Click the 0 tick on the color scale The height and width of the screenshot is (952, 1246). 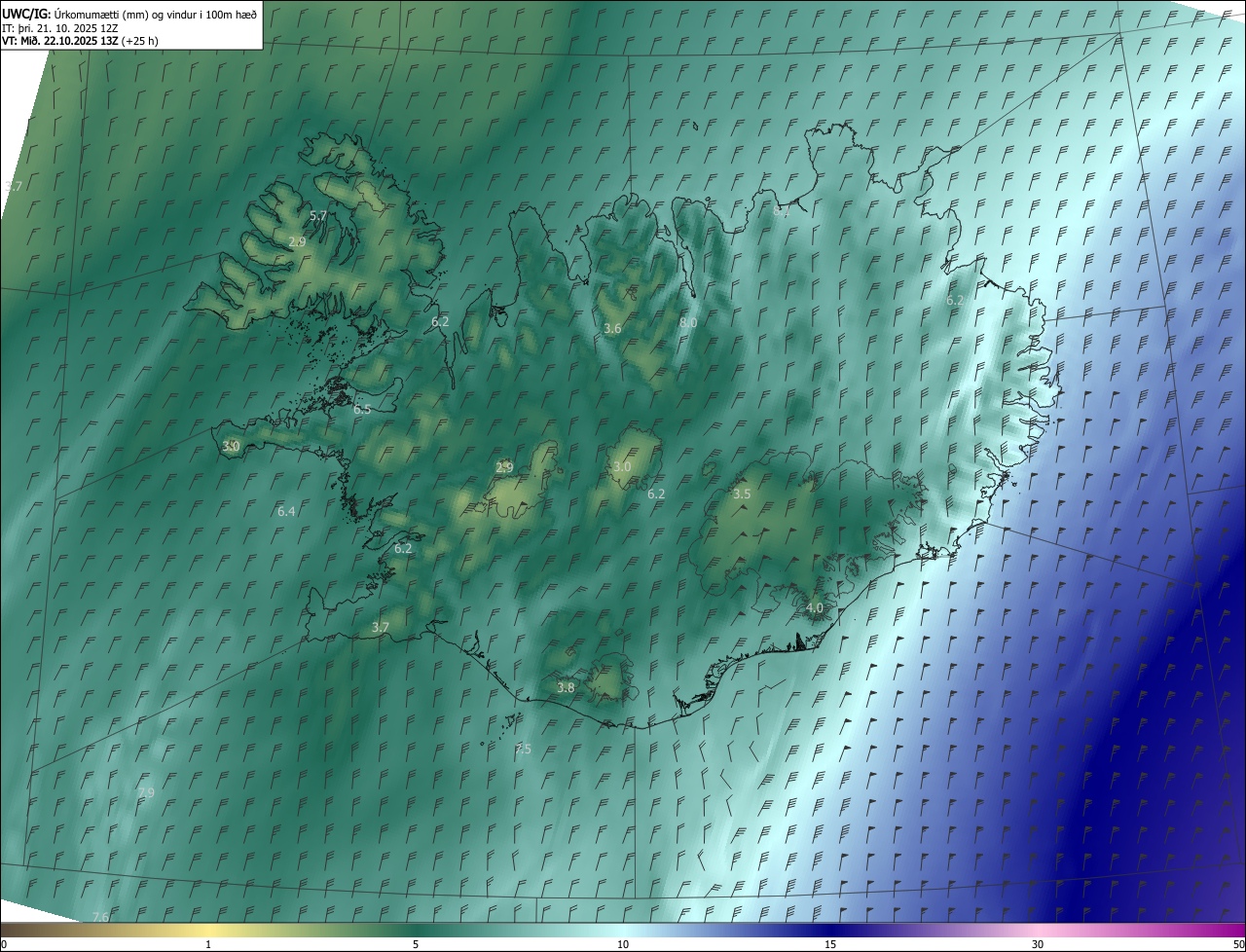(4, 944)
